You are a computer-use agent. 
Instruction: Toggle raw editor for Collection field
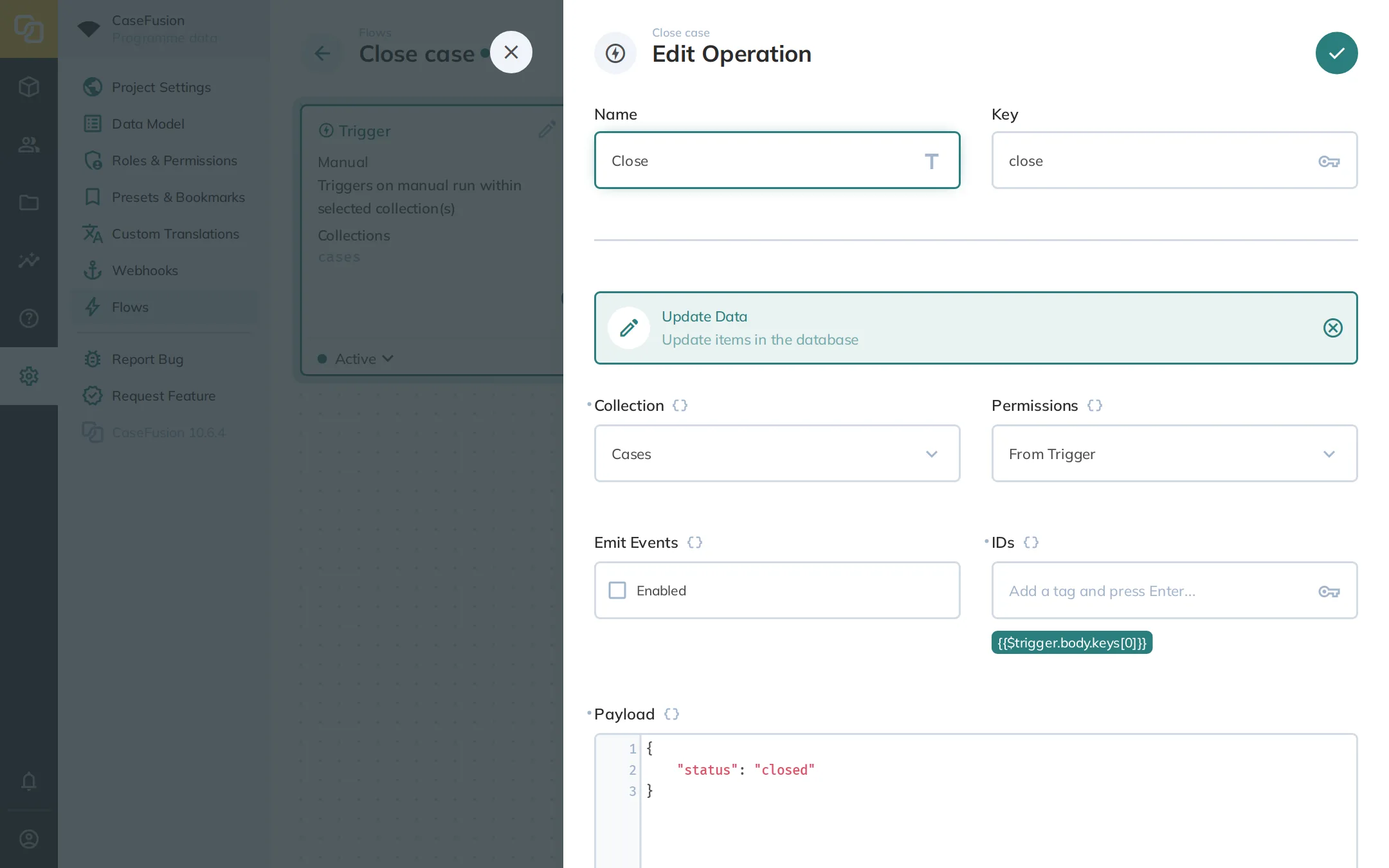pyautogui.click(x=680, y=406)
